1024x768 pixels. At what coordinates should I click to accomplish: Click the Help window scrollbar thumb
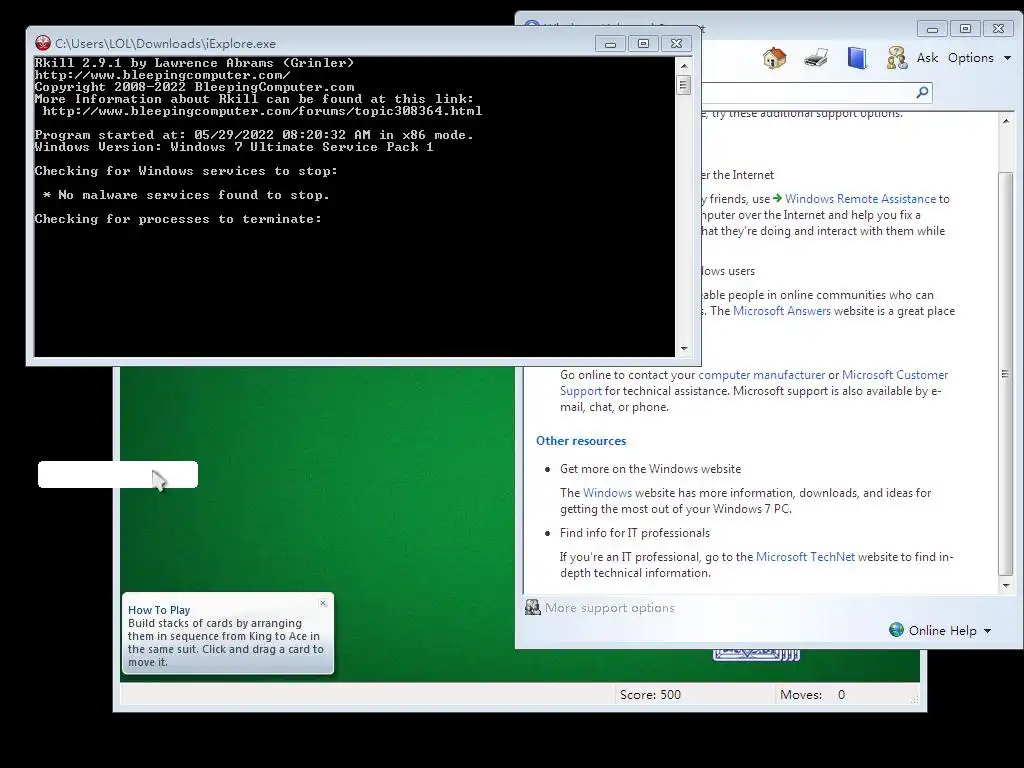pos(1006,374)
